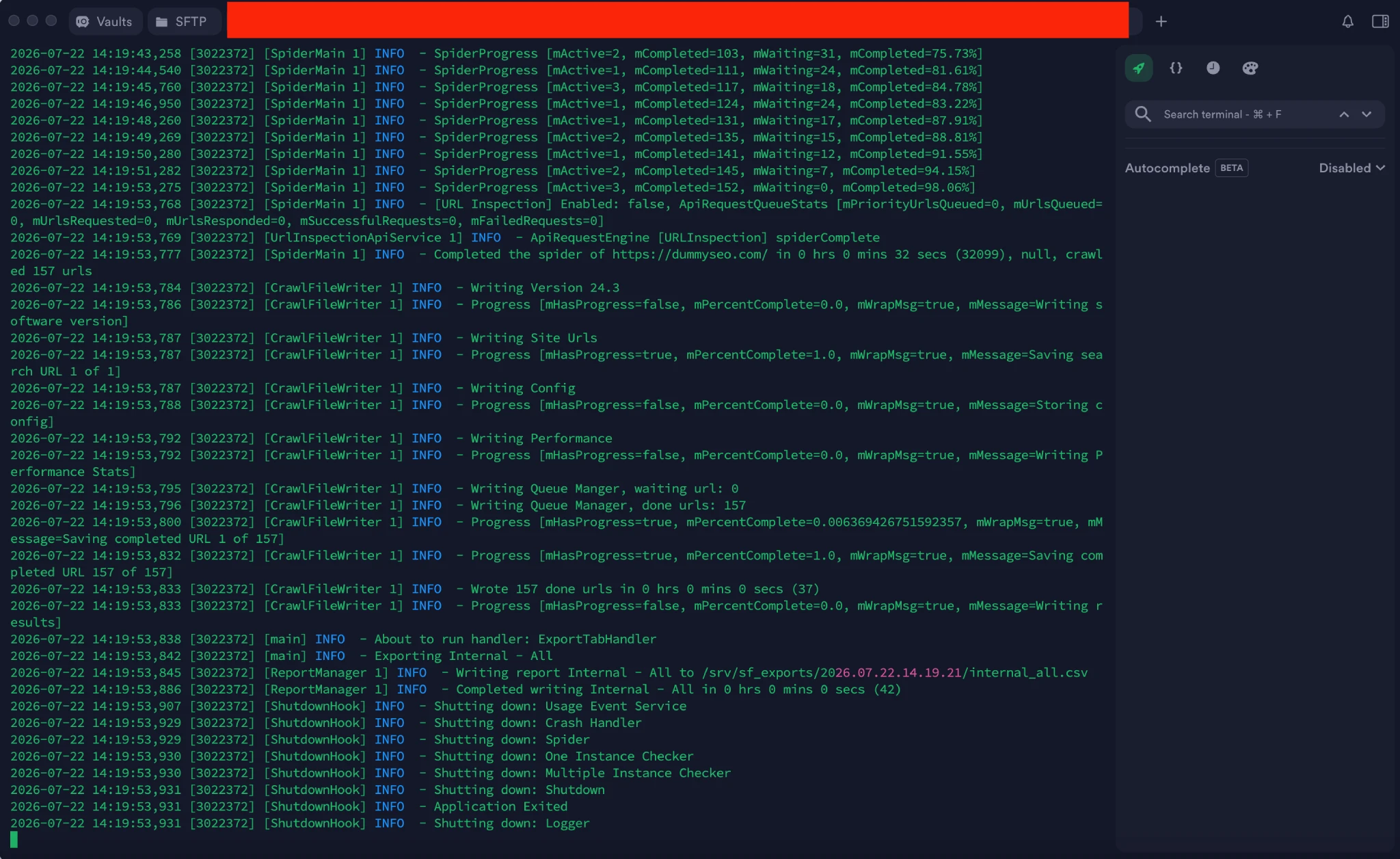This screenshot has height=859, width=1400.
Task: Open the snippets curly braces icon
Action: point(1176,68)
